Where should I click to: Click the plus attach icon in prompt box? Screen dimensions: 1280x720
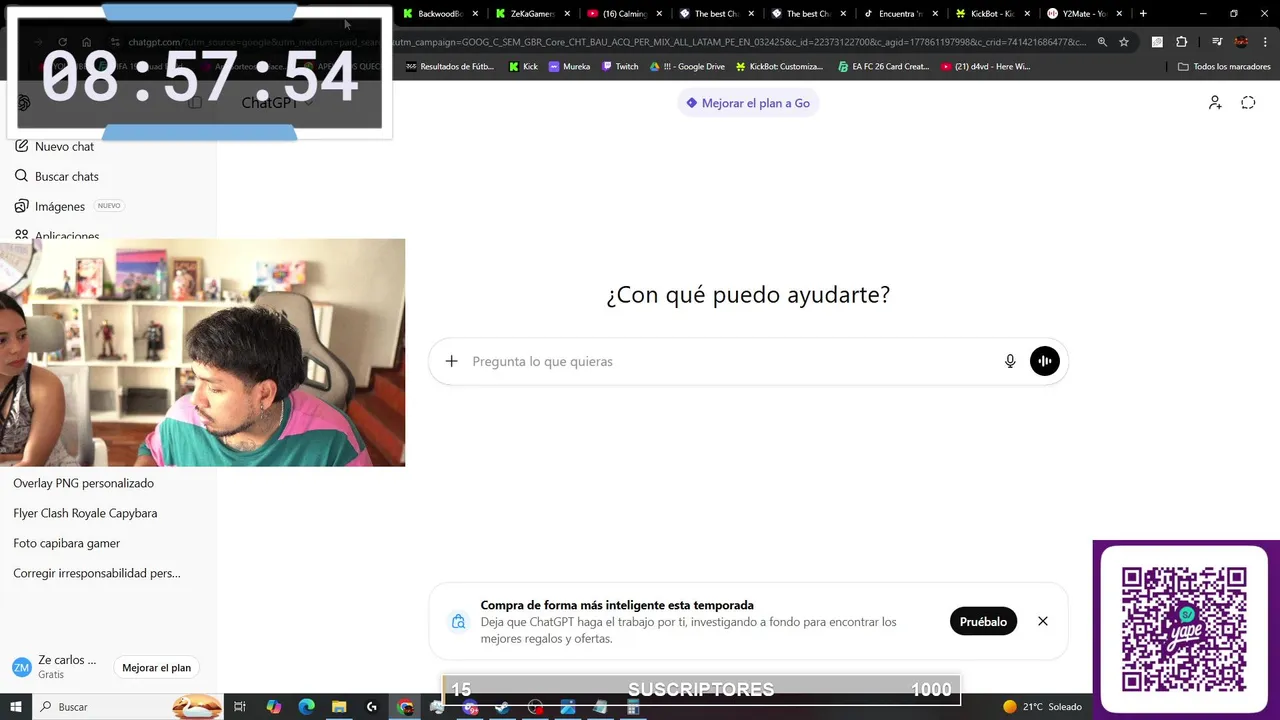pos(451,361)
